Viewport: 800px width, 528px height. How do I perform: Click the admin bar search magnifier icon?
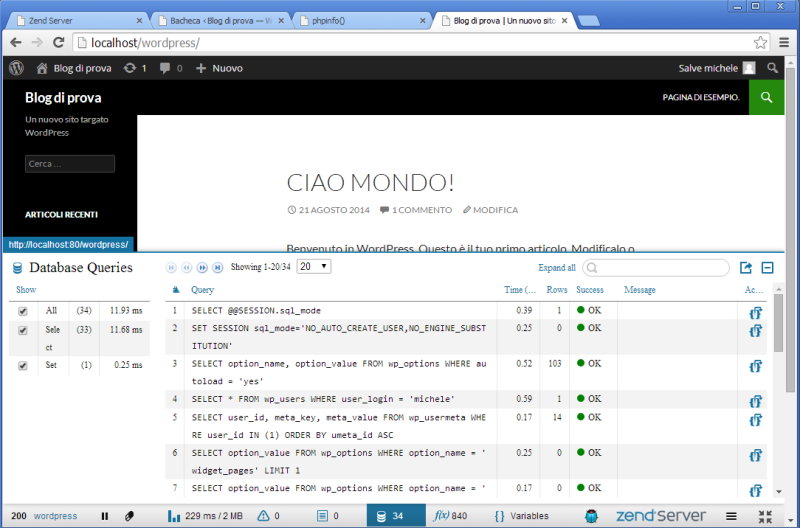(x=772, y=68)
